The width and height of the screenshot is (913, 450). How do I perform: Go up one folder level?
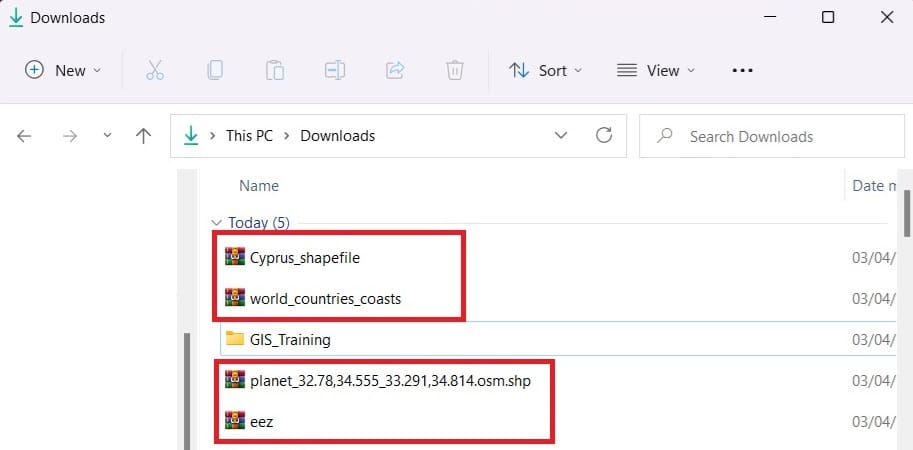[x=143, y=136]
